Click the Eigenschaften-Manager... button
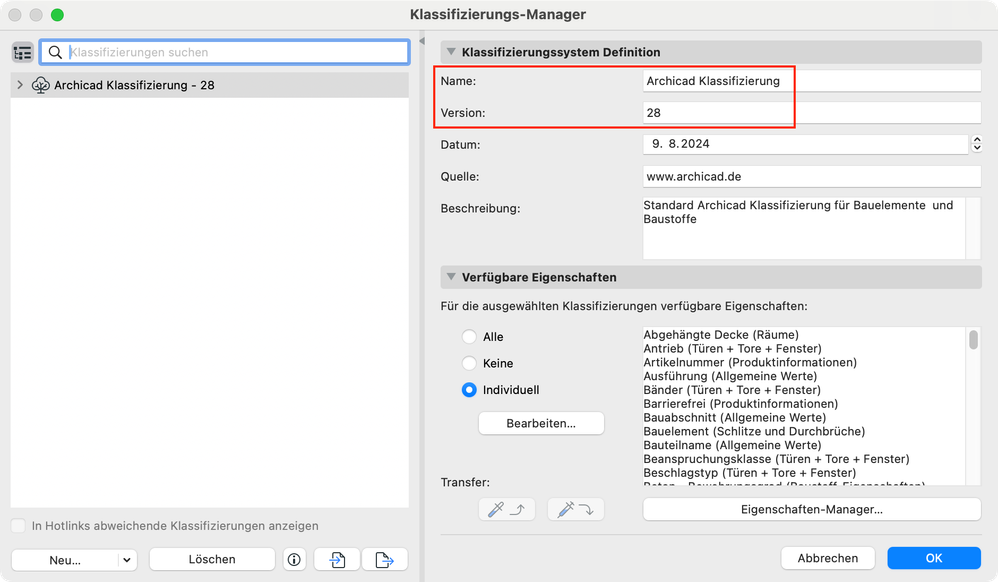 click(x=811, y=510)
